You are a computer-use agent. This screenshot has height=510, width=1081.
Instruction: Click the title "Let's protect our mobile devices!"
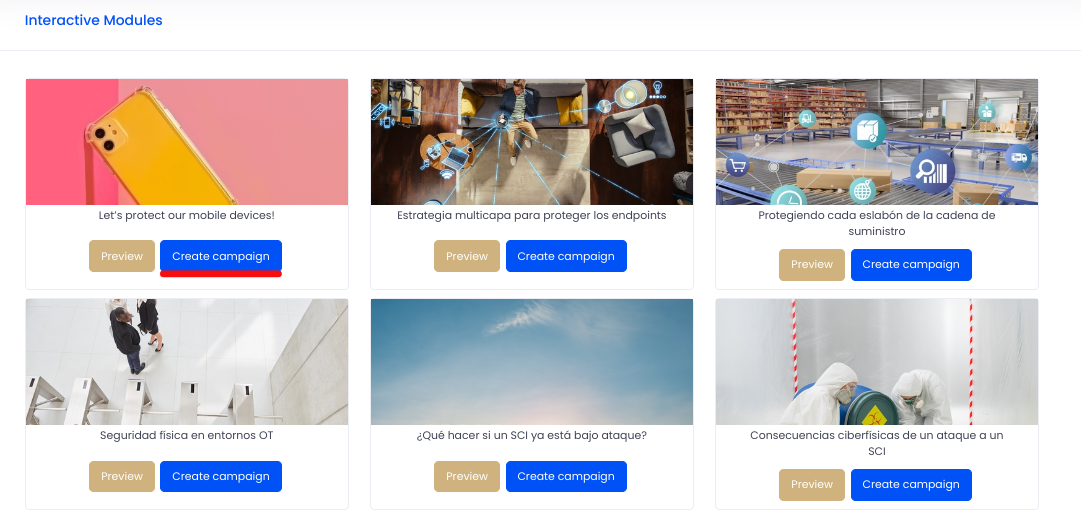[187, 215]
